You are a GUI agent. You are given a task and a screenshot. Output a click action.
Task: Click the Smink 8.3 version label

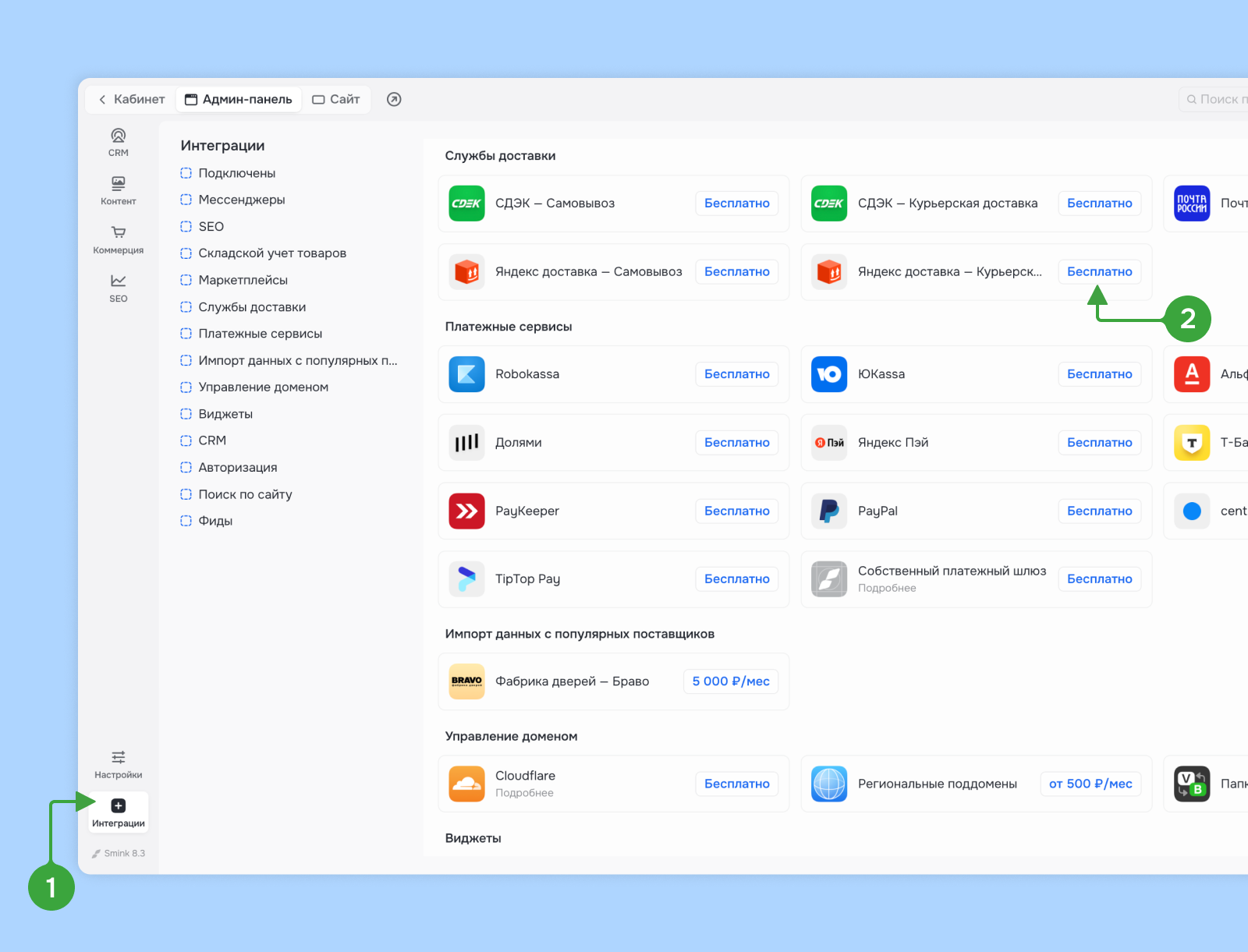pyautogui.click(x=119, y=854)
